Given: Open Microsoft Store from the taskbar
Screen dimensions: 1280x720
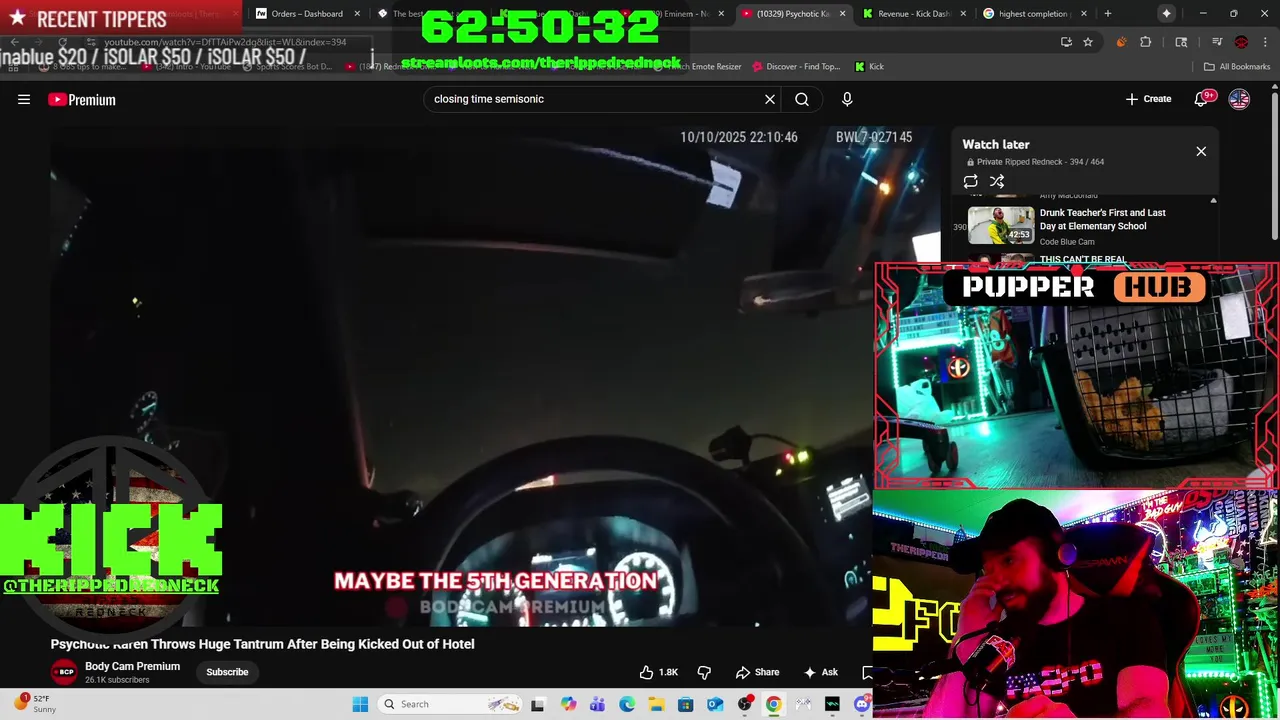Looking at the screenshot, I should 685,704.
